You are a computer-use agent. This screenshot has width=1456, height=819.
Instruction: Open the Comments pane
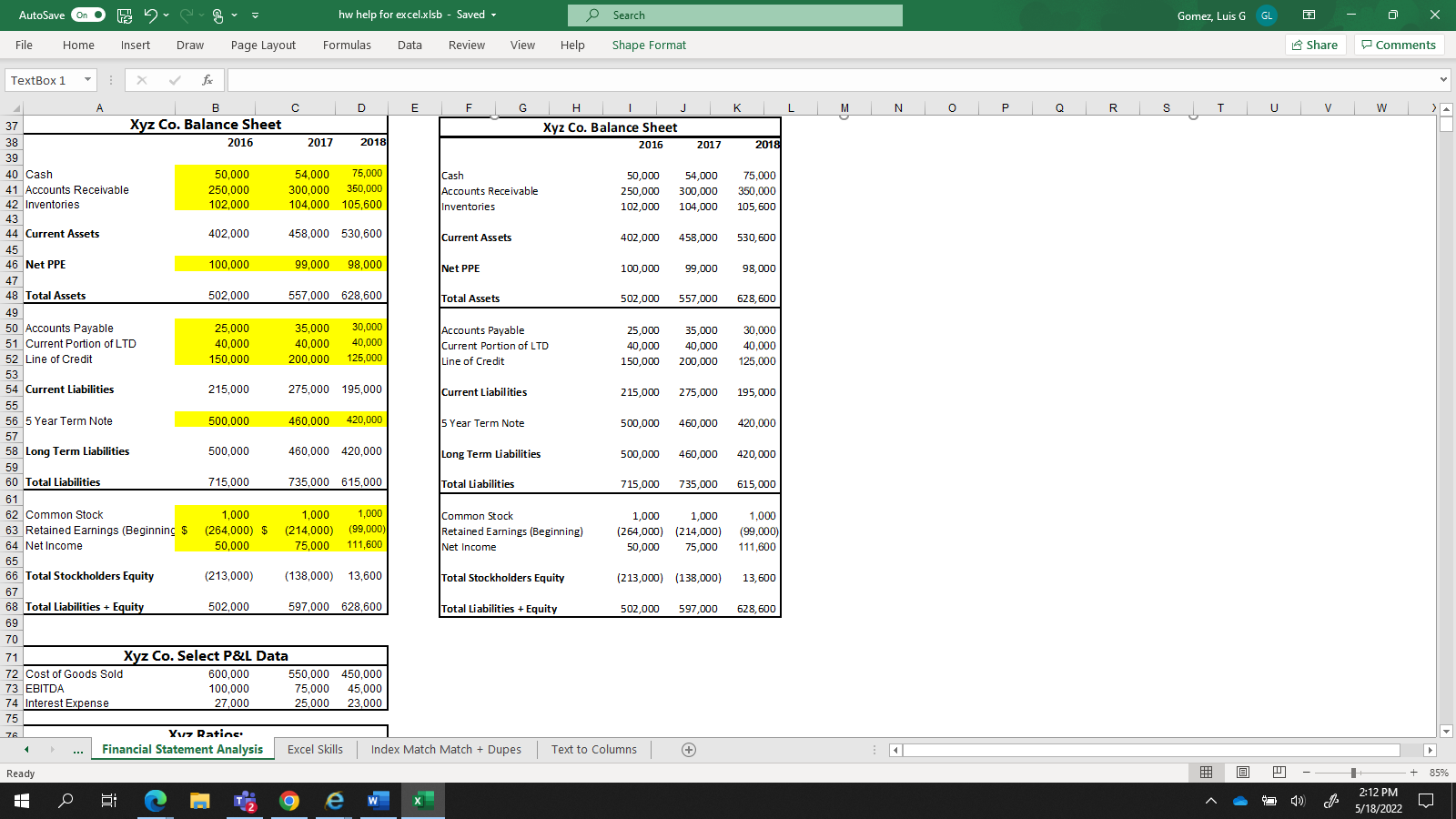(x=1399, y=44)
